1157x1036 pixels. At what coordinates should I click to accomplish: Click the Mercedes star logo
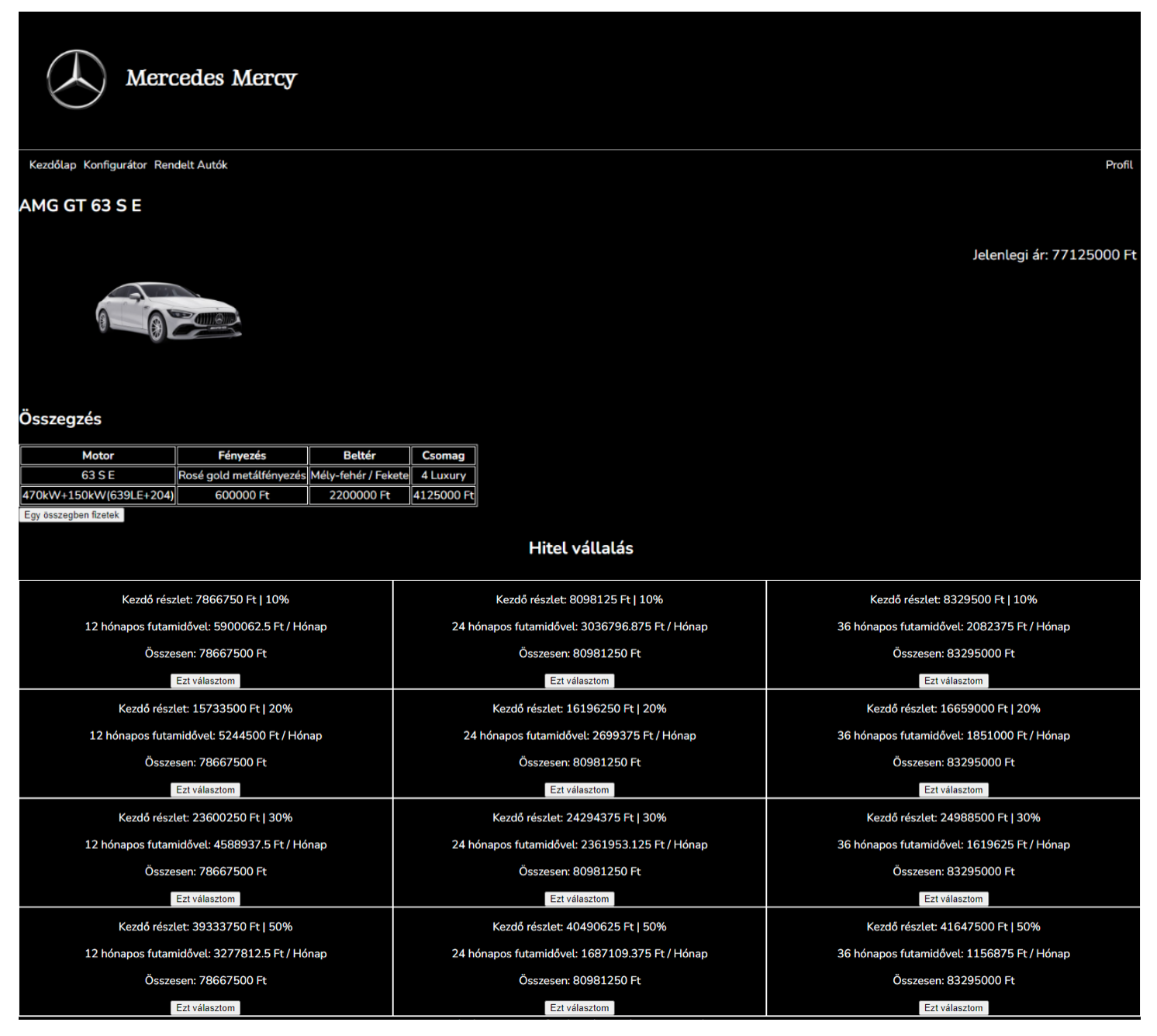[x=76, y=79]
